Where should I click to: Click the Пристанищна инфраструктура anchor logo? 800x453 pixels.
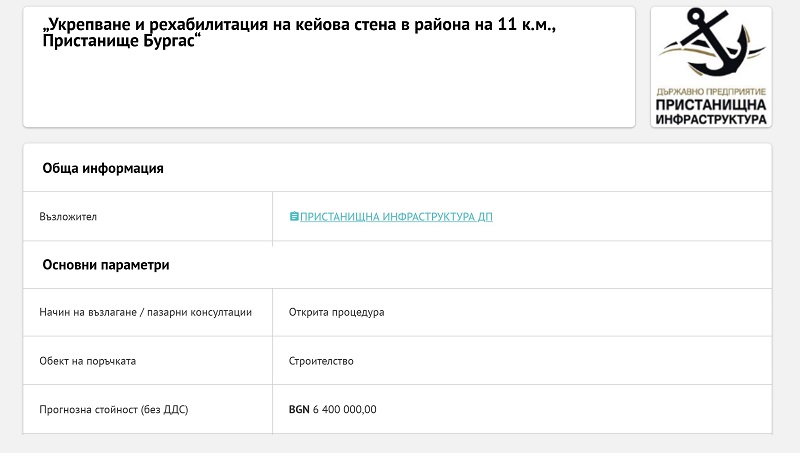tap(711, 67)
